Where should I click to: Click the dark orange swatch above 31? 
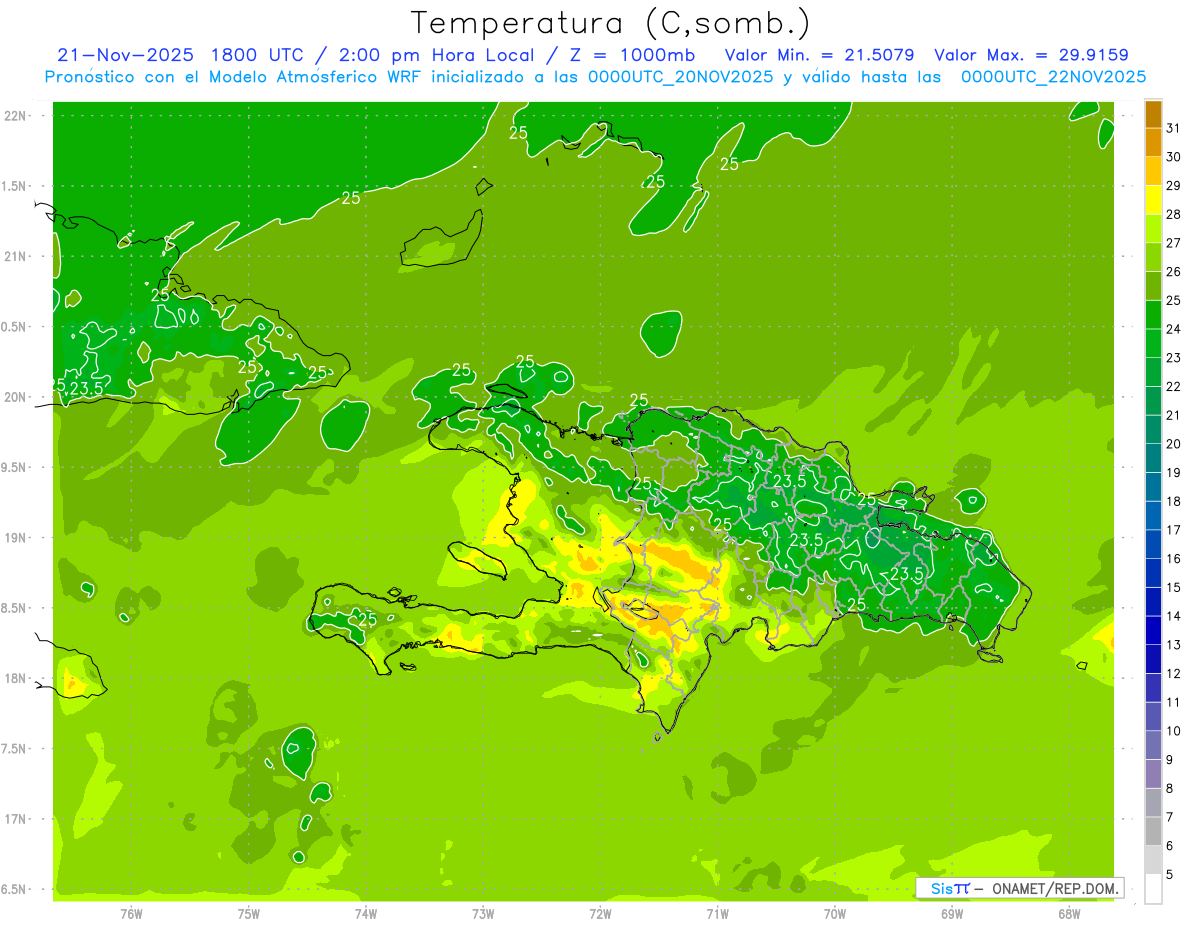[1153, 114]
